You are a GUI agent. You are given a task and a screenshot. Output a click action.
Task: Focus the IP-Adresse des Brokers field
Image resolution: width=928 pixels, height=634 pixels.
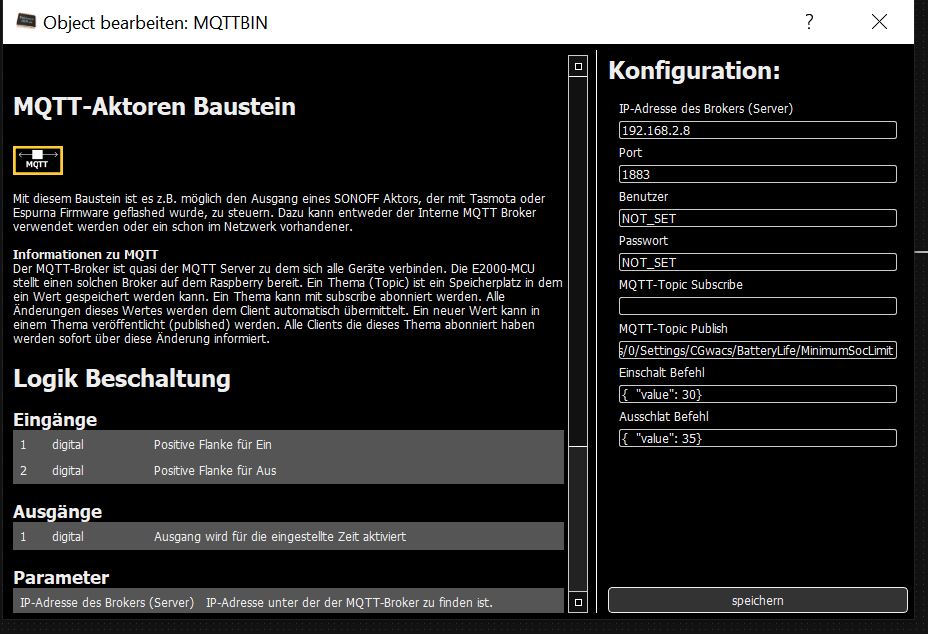tap(757, 130)
